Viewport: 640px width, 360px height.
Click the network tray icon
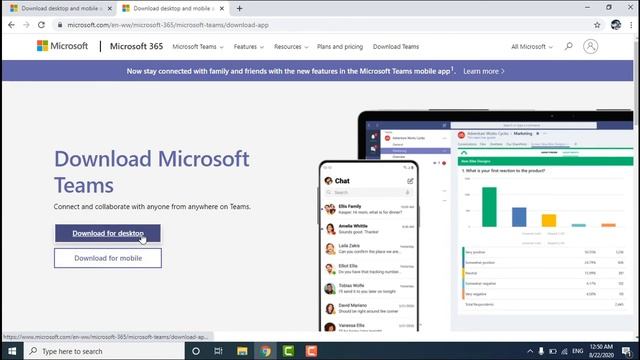564,351
